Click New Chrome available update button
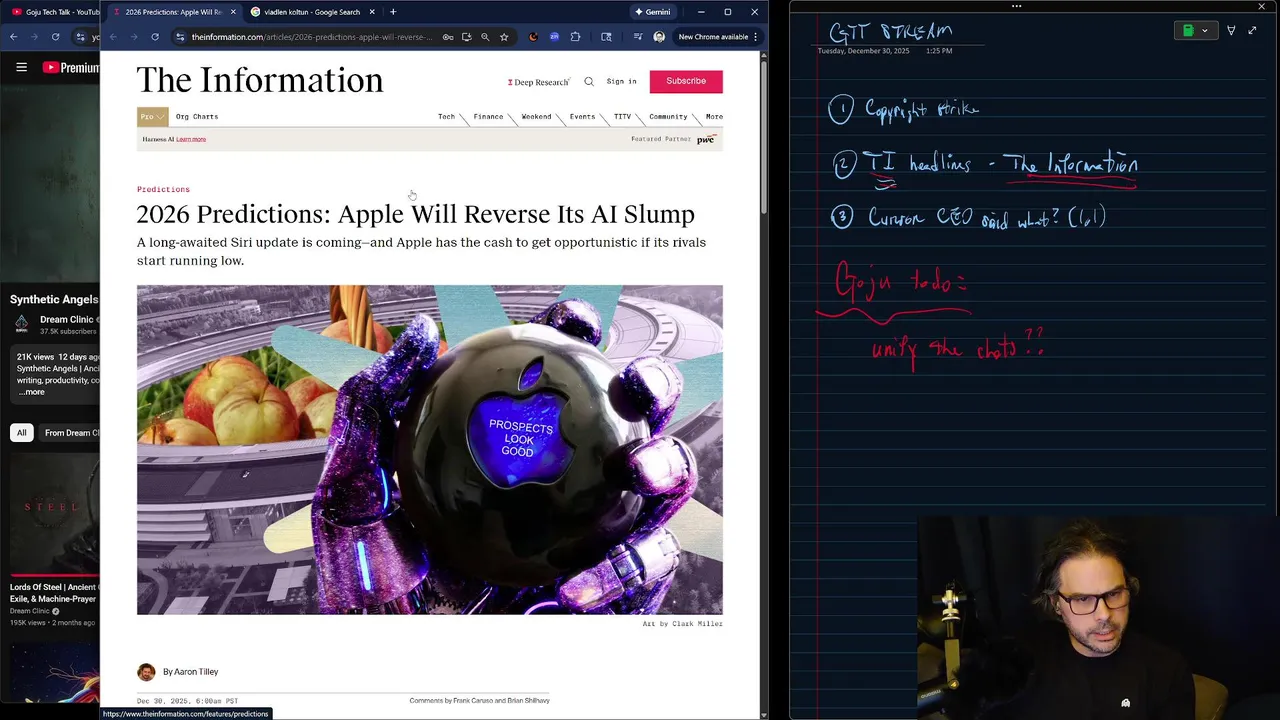Viewport: 1280px width, 720px height. (713, 37)
